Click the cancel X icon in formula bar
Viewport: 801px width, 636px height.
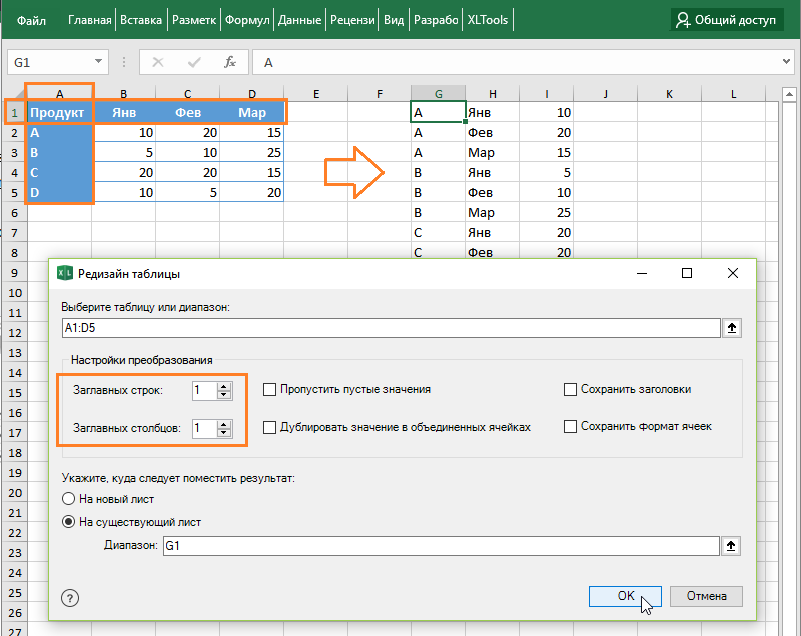click(158, 62)
